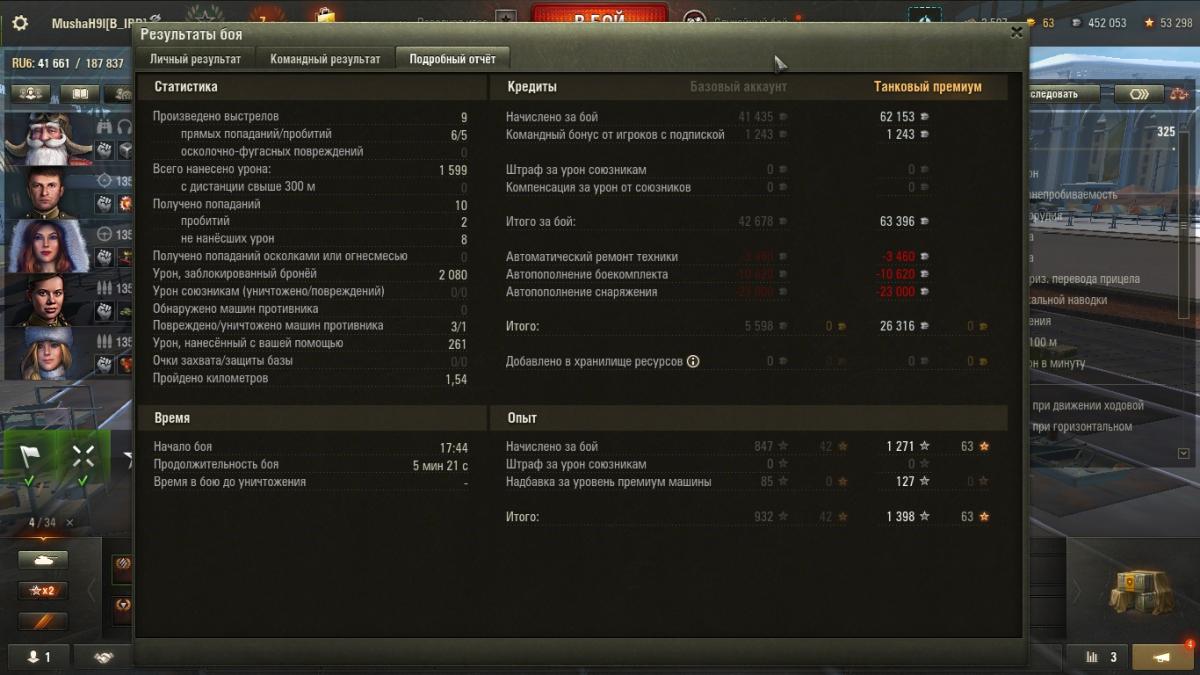The image size is (1200, 675).
Task: Click the red В БОЙ battle button
Action: pos(600,19)
